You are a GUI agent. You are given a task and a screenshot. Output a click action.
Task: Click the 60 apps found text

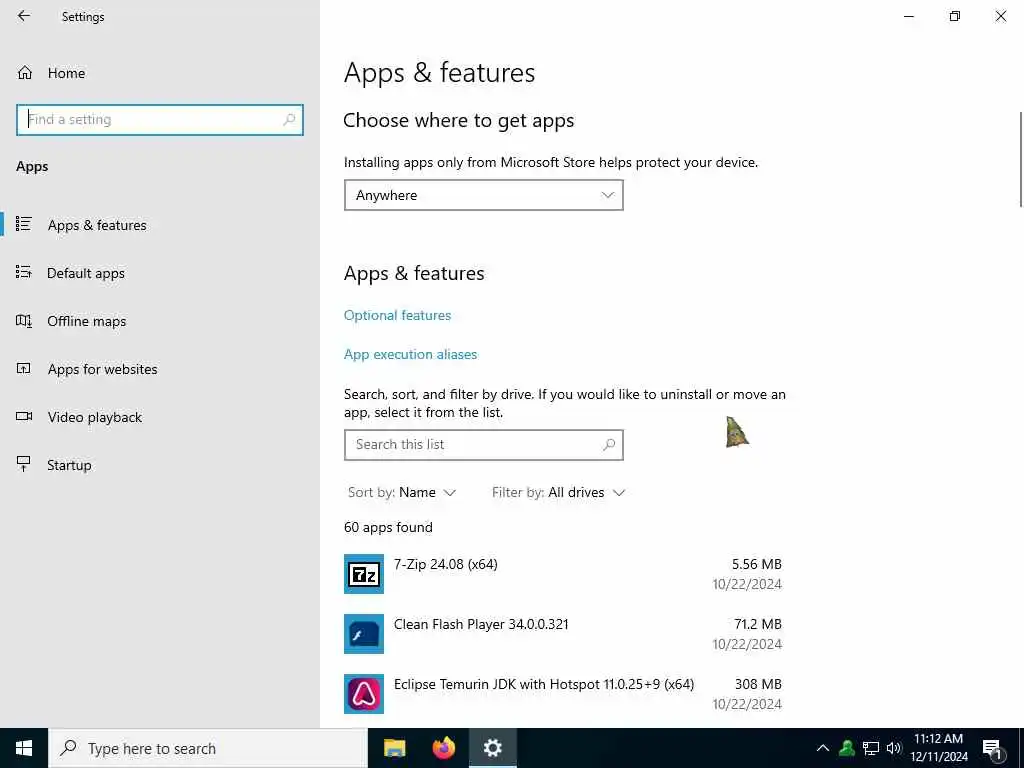(x=388, y=528)
